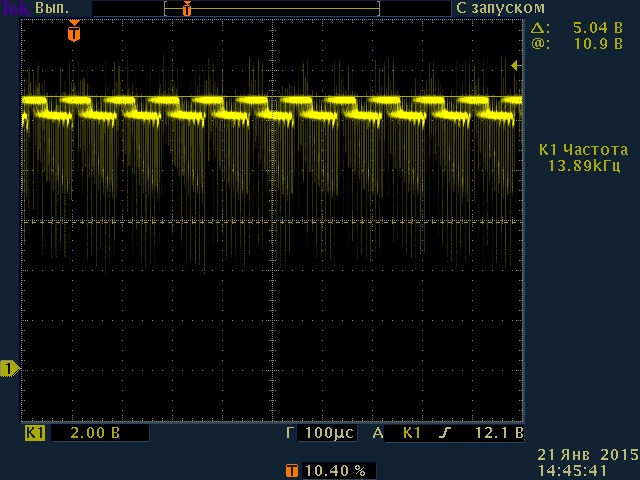Image resolution: width=640 pixels, height=480 pixels.
Task: Click the К1 trigger source label
Action: coord(412,434)
